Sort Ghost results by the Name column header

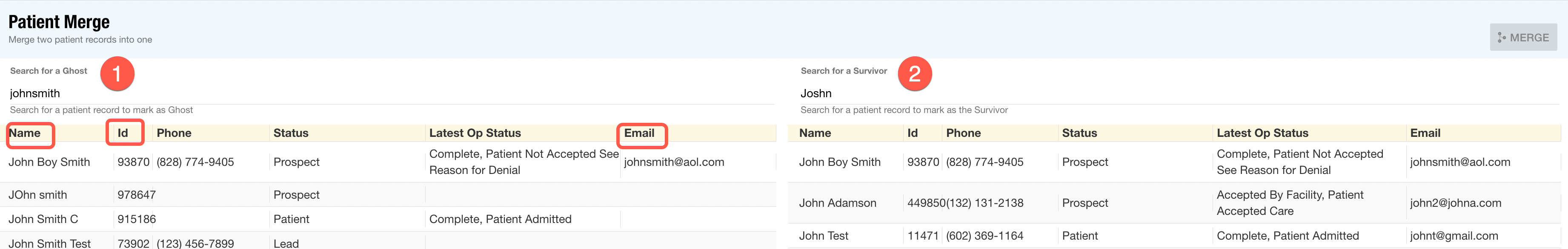tap(25, 133)
